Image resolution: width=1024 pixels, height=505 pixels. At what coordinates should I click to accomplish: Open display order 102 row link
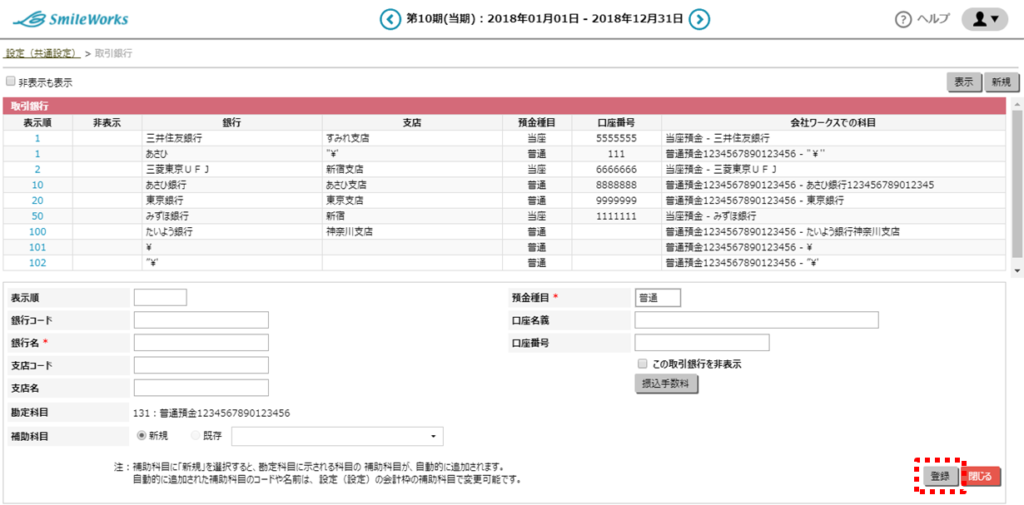[x=37, y=263]
